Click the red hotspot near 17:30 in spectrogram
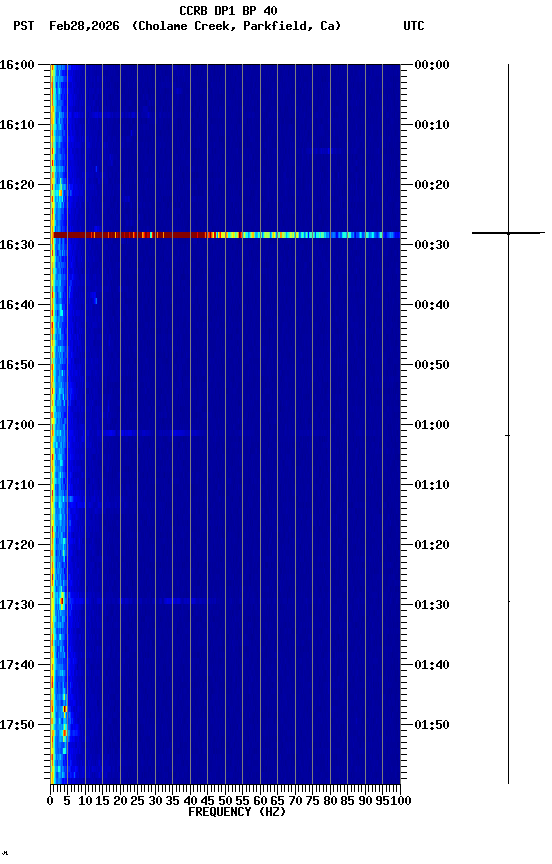The height and width of the screenshot is (864, 552). [x=62, y=601]
